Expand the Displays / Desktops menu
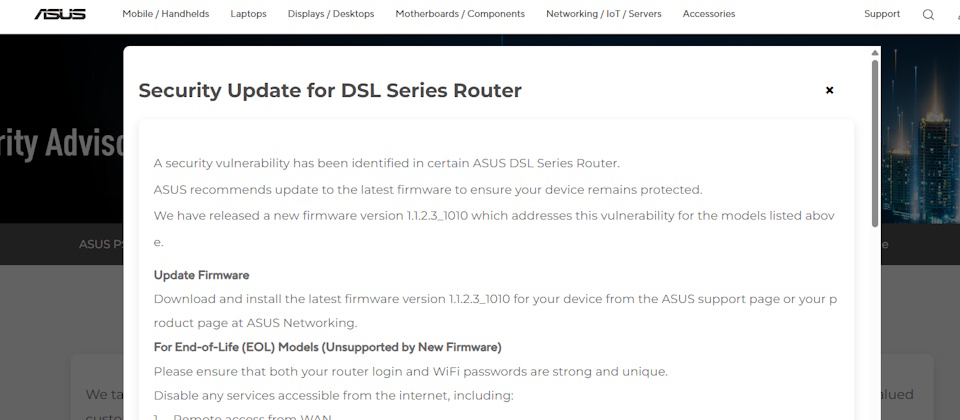 pos(330,14)
